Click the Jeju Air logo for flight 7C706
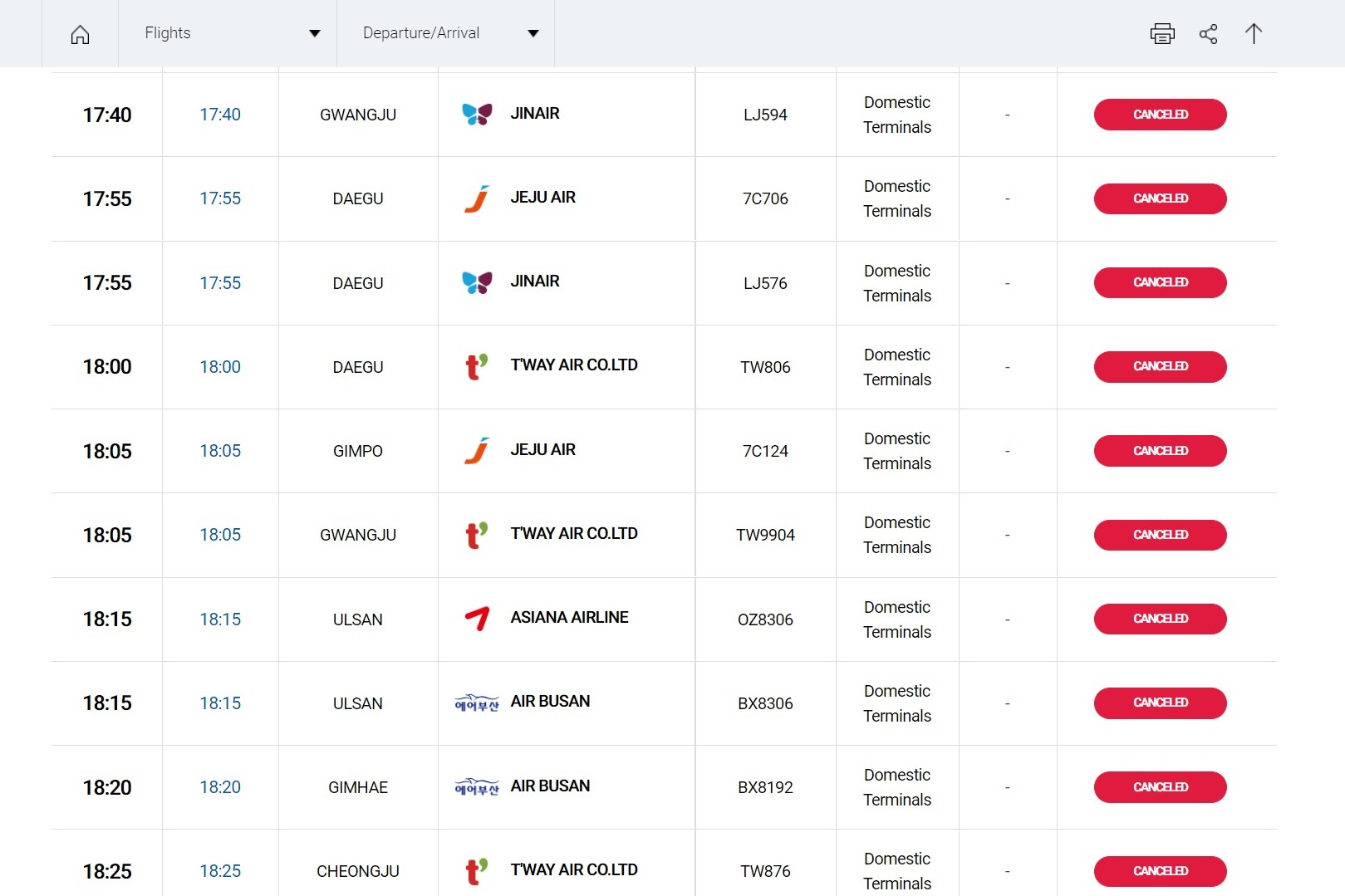 point(477,199)
